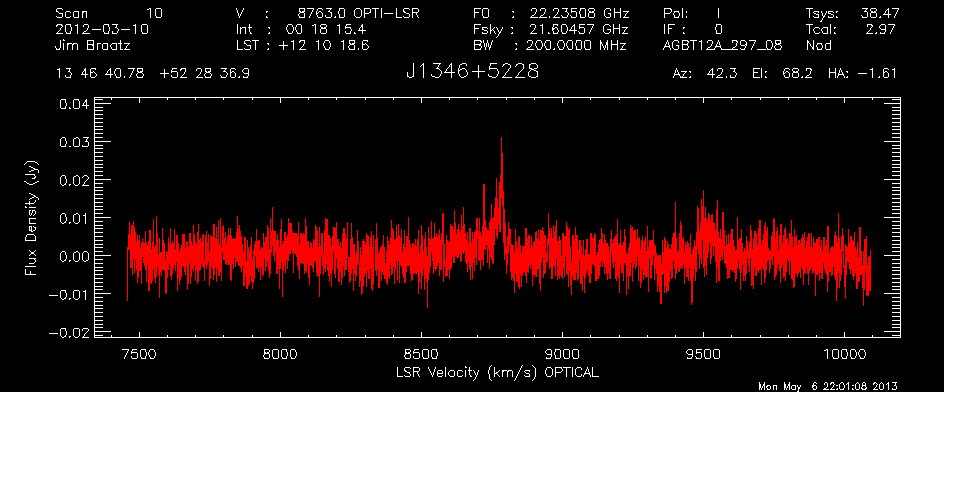Click the azimuth value 42.3

pos(722,73)
